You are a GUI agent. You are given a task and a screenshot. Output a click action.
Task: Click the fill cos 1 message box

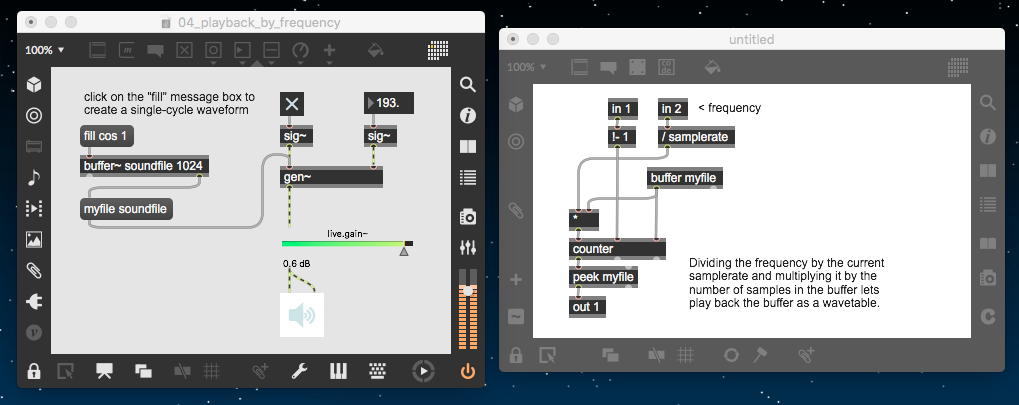[107, 137]
